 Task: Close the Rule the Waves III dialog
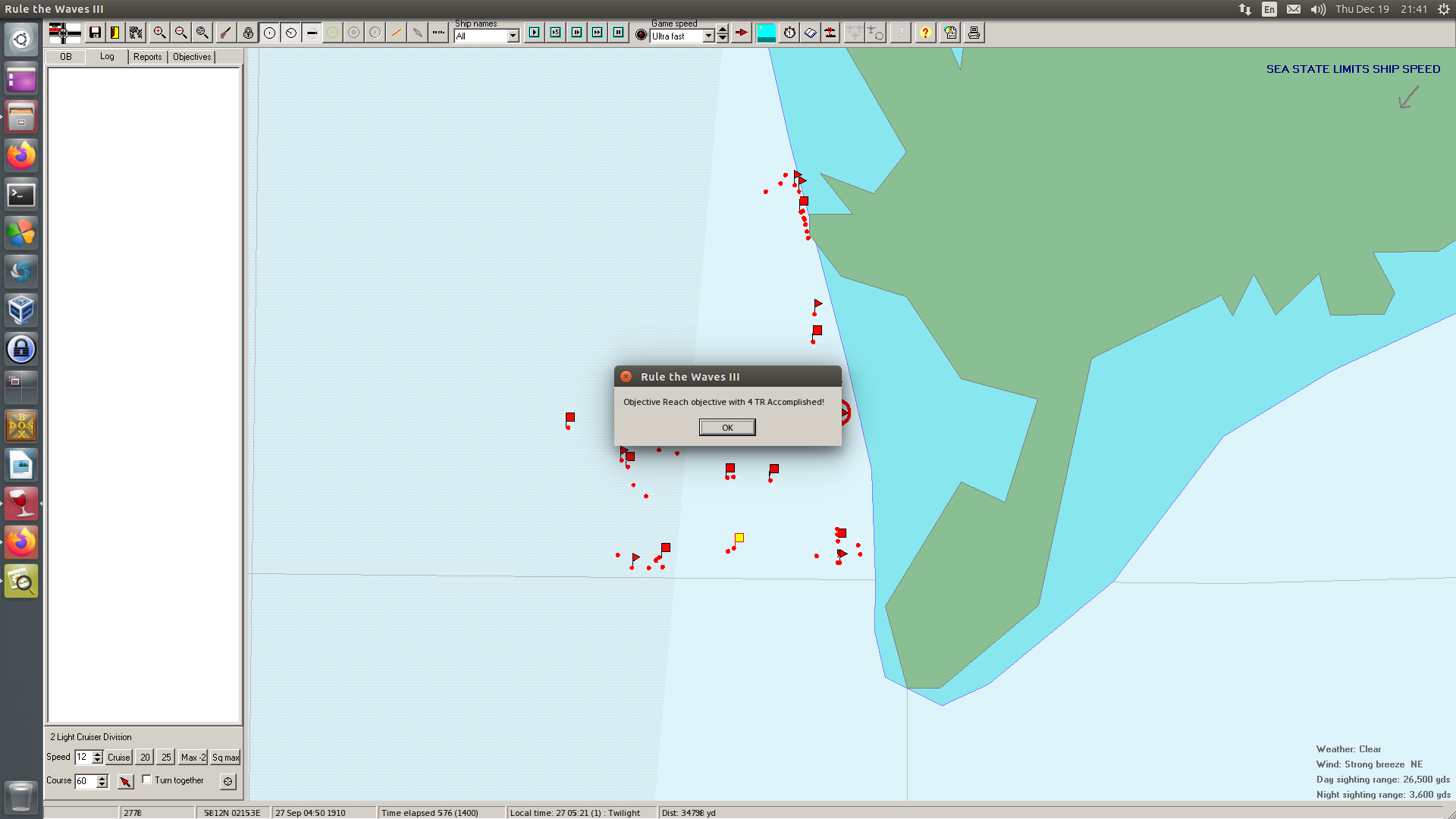tap(626, 377)
